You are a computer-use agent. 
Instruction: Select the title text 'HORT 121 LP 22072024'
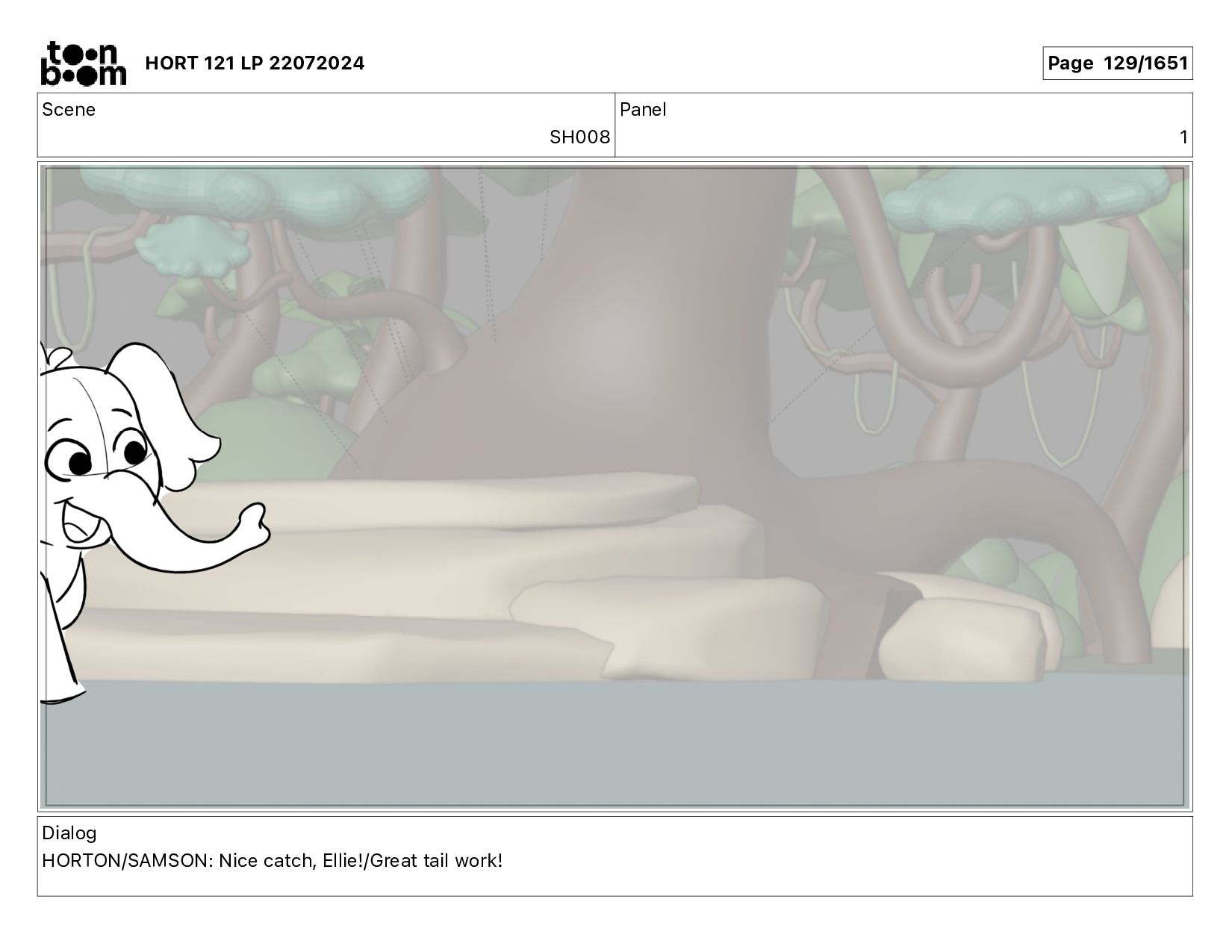pos(255,63)
